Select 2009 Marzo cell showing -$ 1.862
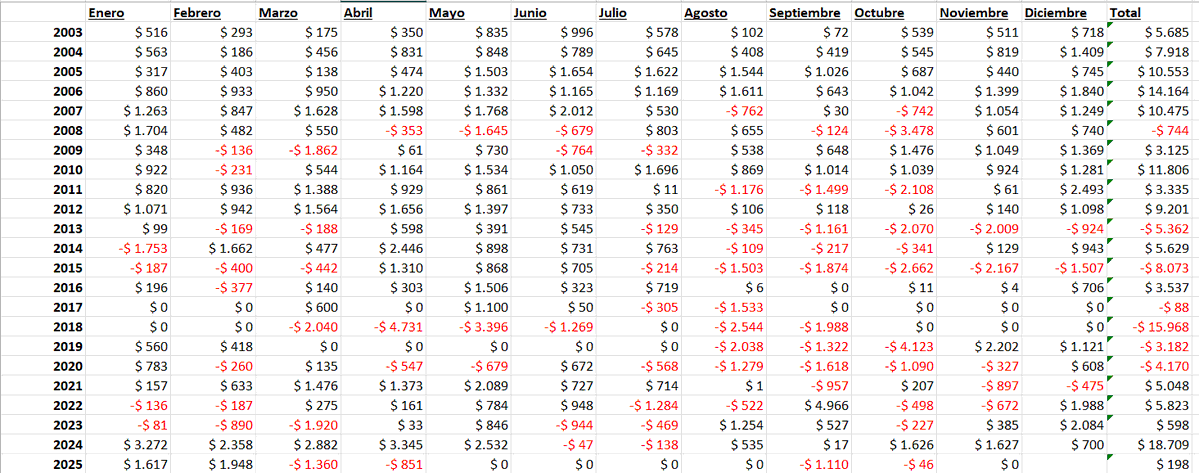1199x473 pixels. [x=298, y=150]
